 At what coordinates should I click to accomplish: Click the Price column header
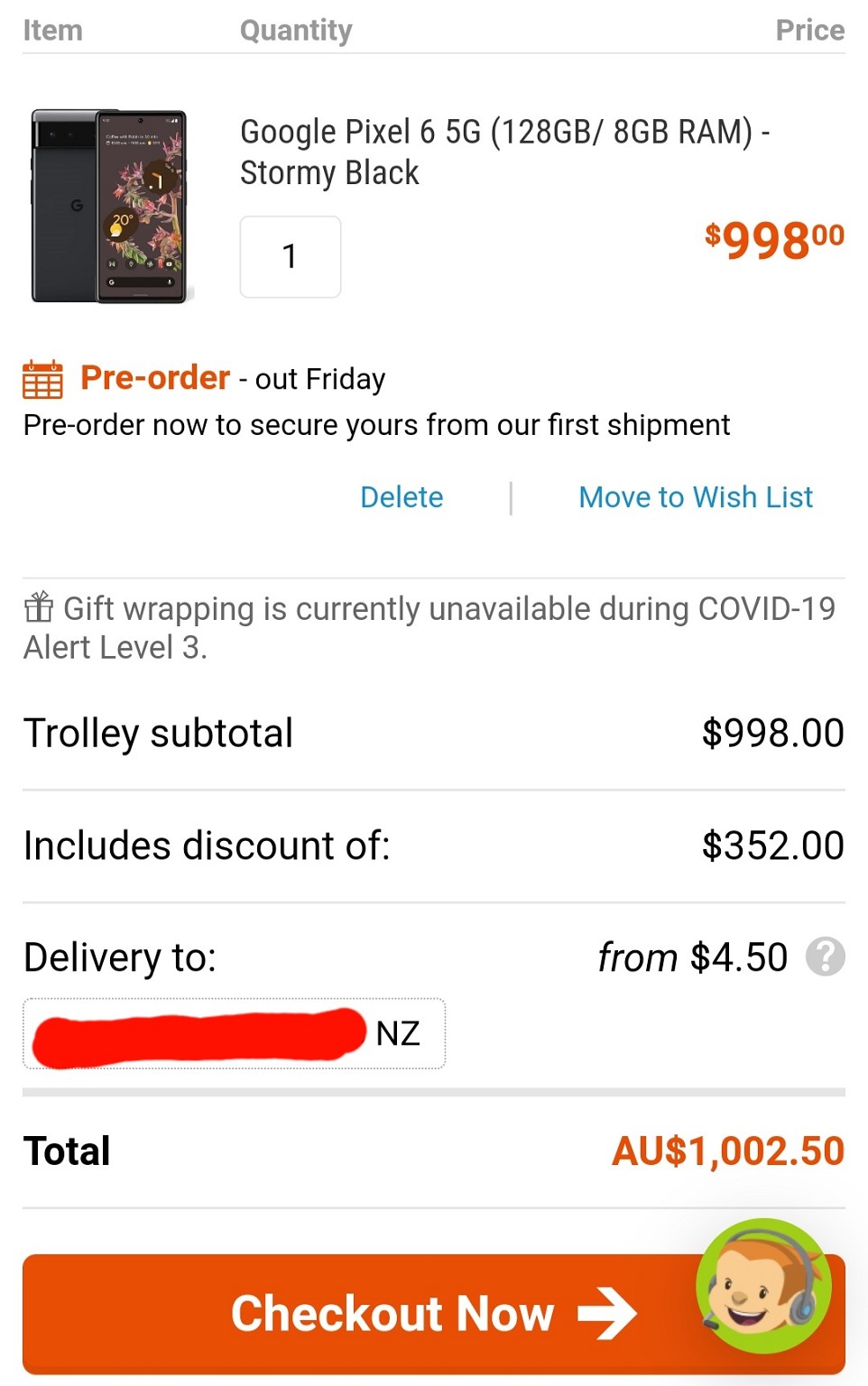pos(810,30)
